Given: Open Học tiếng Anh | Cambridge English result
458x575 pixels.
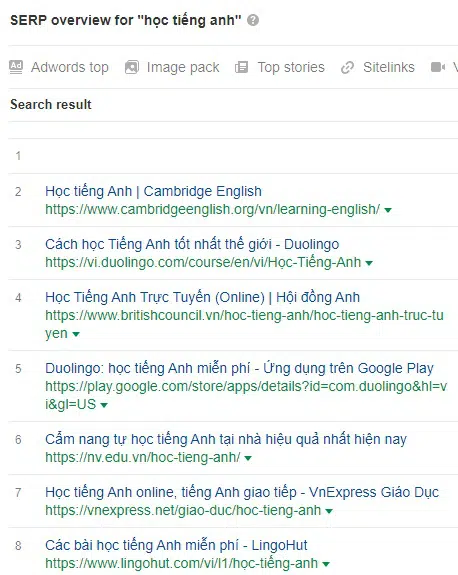Looking at the screenshot, I should tap(153, 191).
